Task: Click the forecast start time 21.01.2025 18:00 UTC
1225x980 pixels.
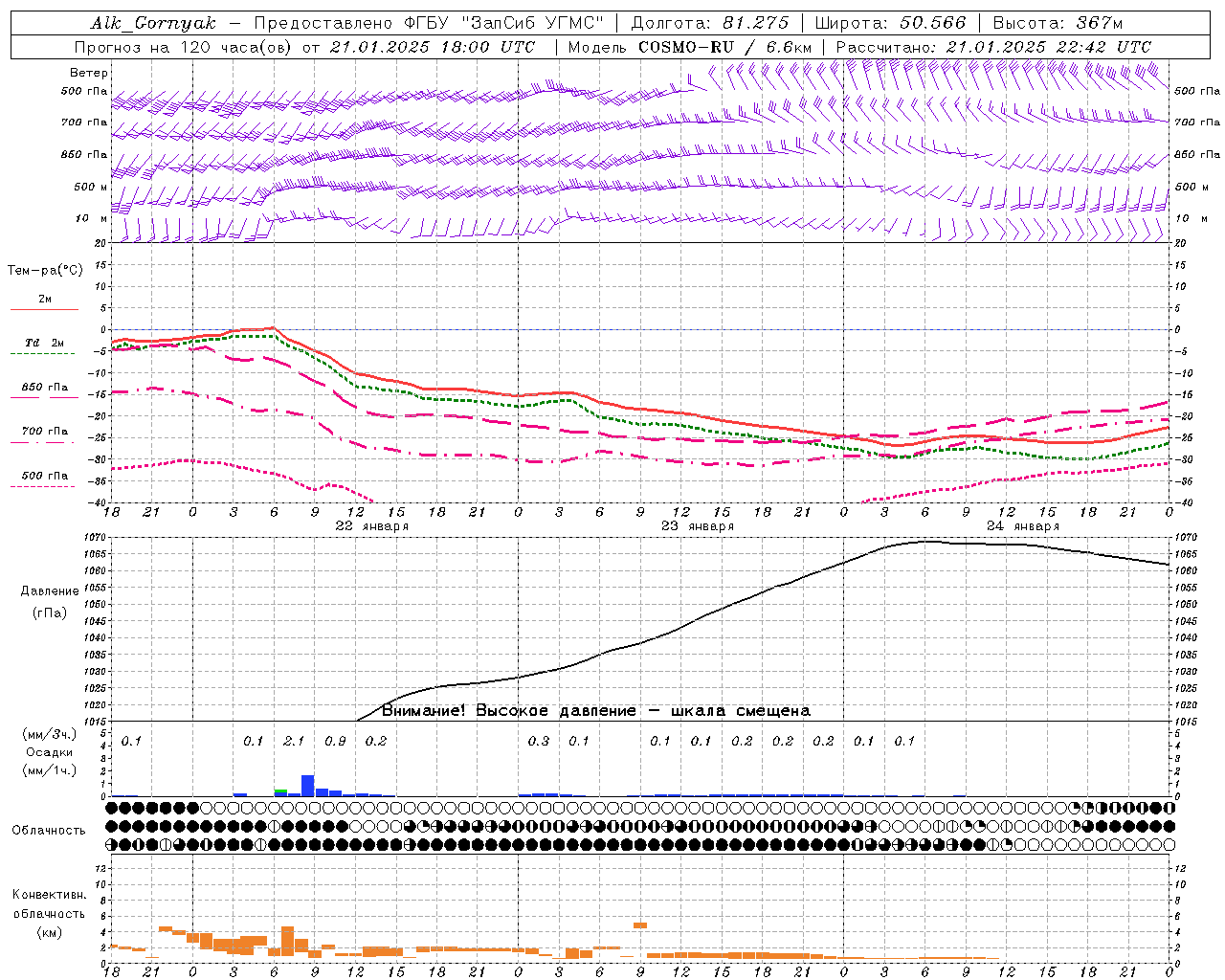Action: tap(433, 47)
